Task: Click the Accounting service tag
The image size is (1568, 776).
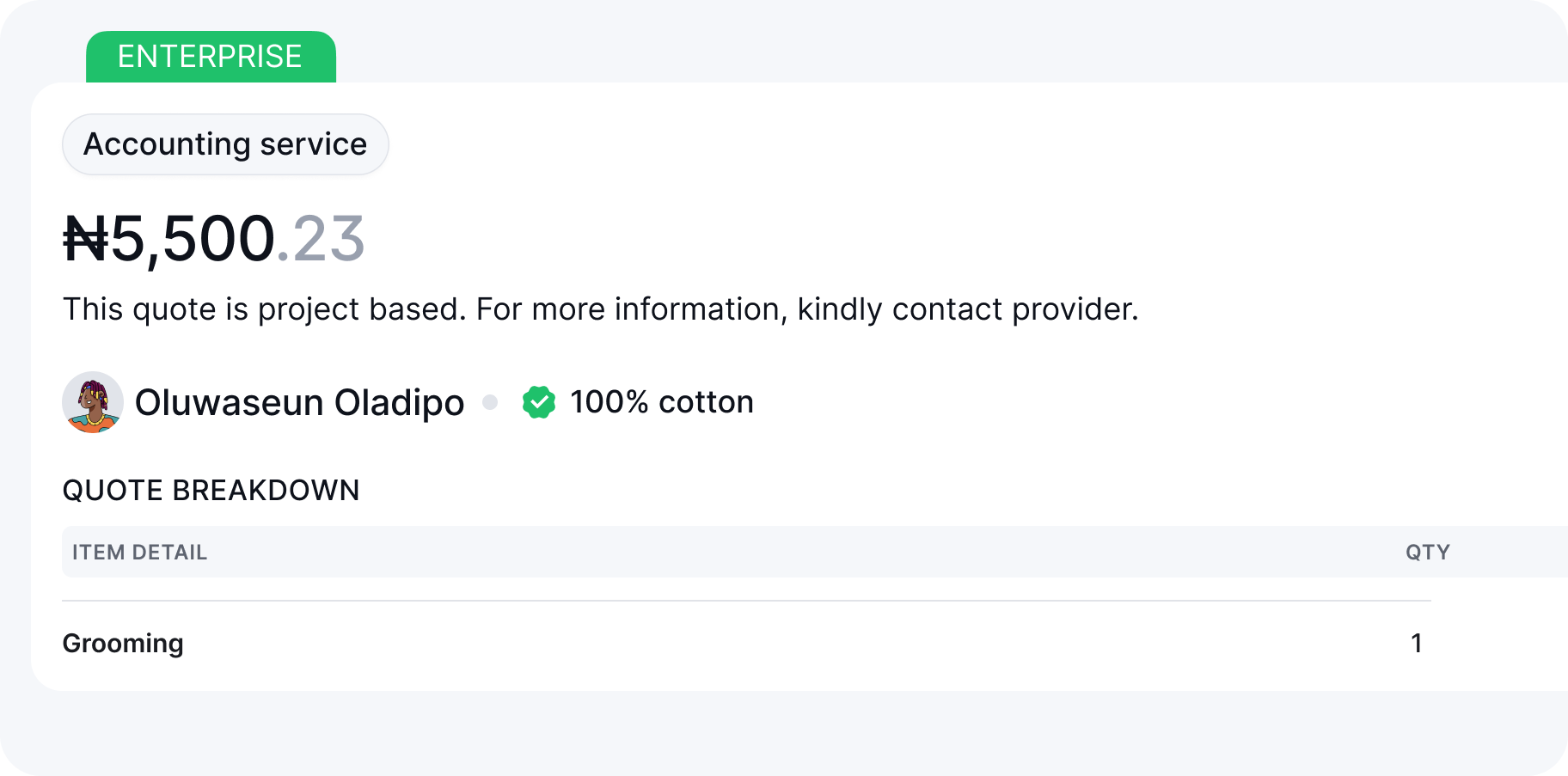Action: point(225,144)
